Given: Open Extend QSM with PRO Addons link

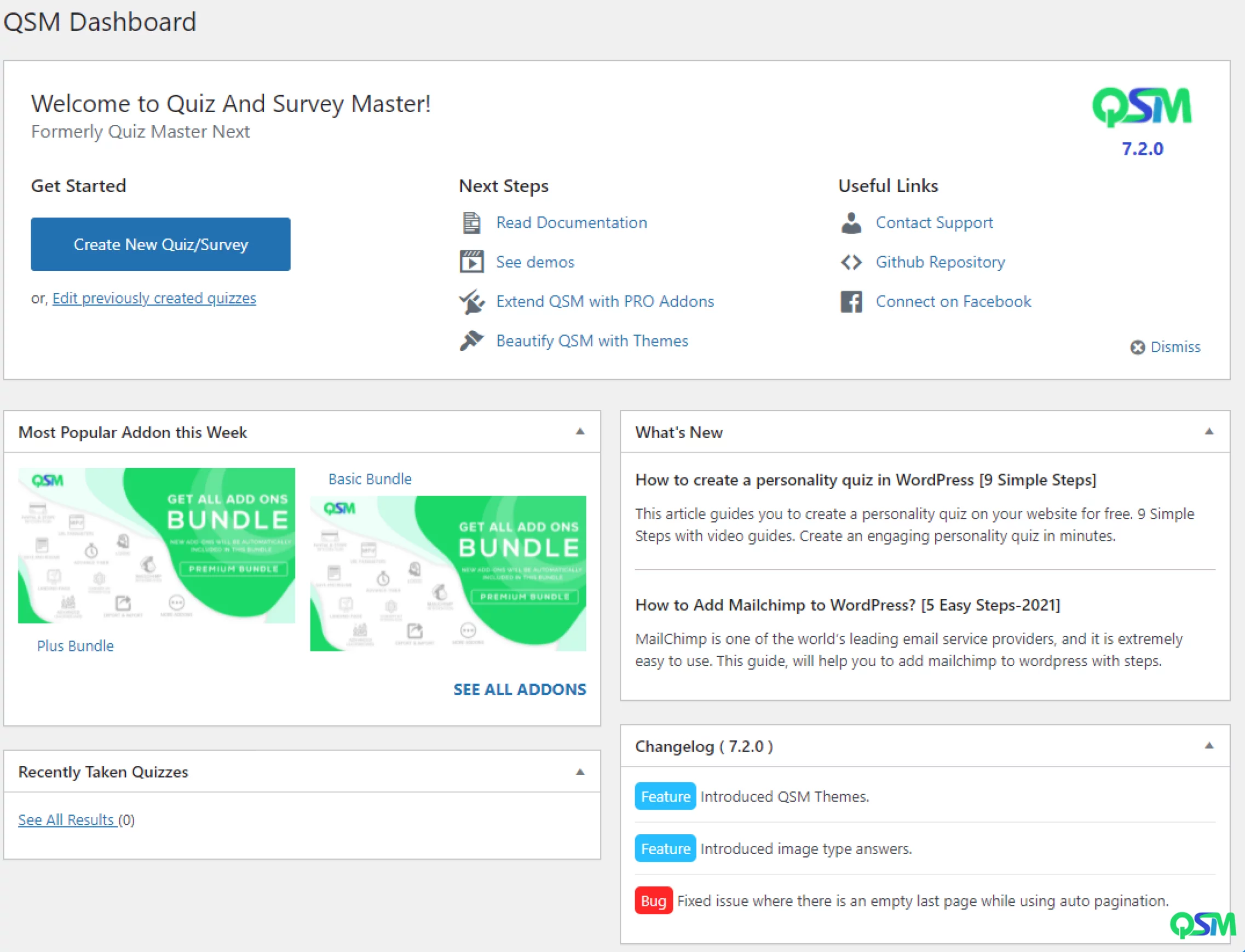Looking at the screenshot, I should pyautogui.click(x=604, y=302).
